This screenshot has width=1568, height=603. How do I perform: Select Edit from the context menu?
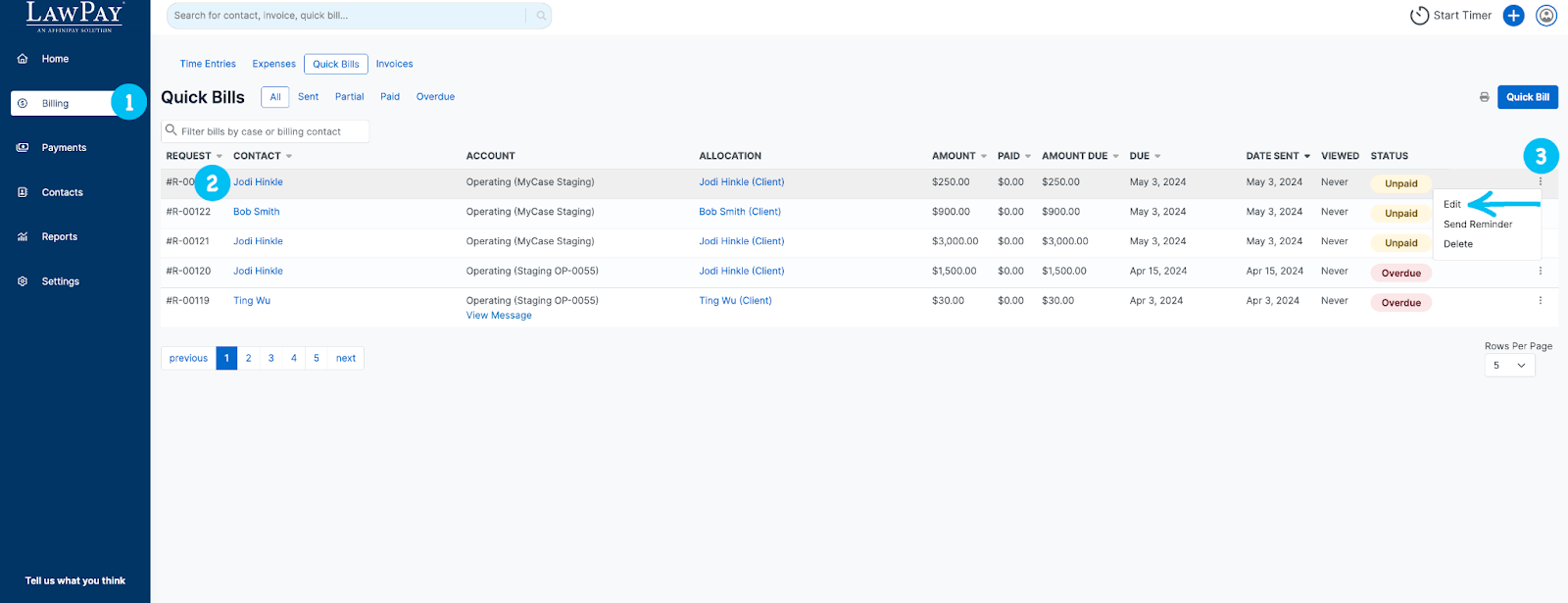point(1452,205)
